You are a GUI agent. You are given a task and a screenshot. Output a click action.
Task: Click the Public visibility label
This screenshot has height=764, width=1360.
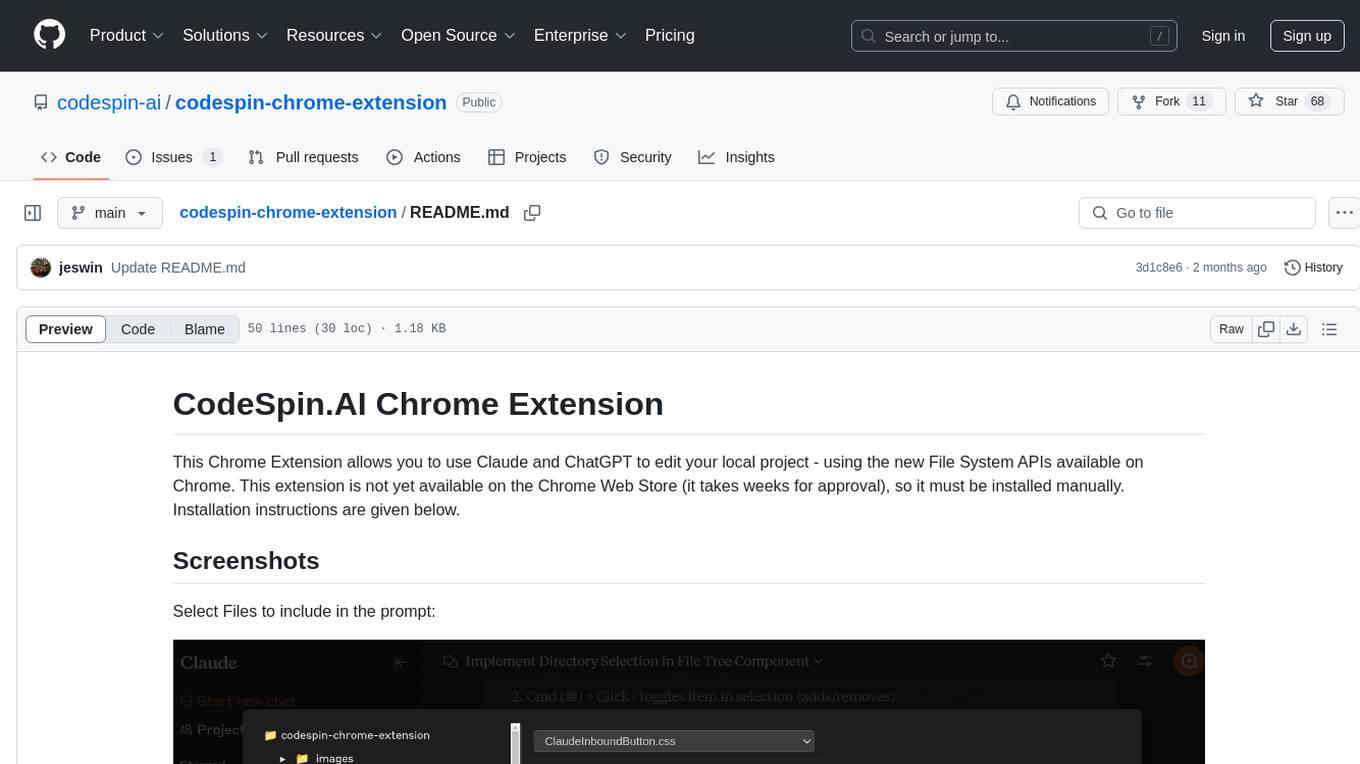click(x=479, y=102)
